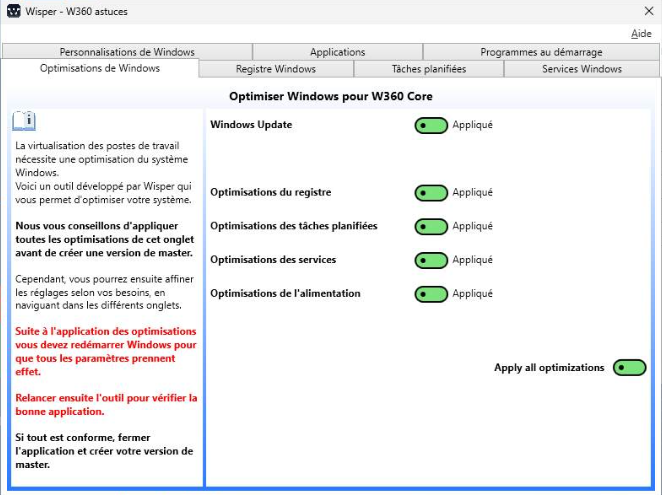Open the Applications tab

337,52
